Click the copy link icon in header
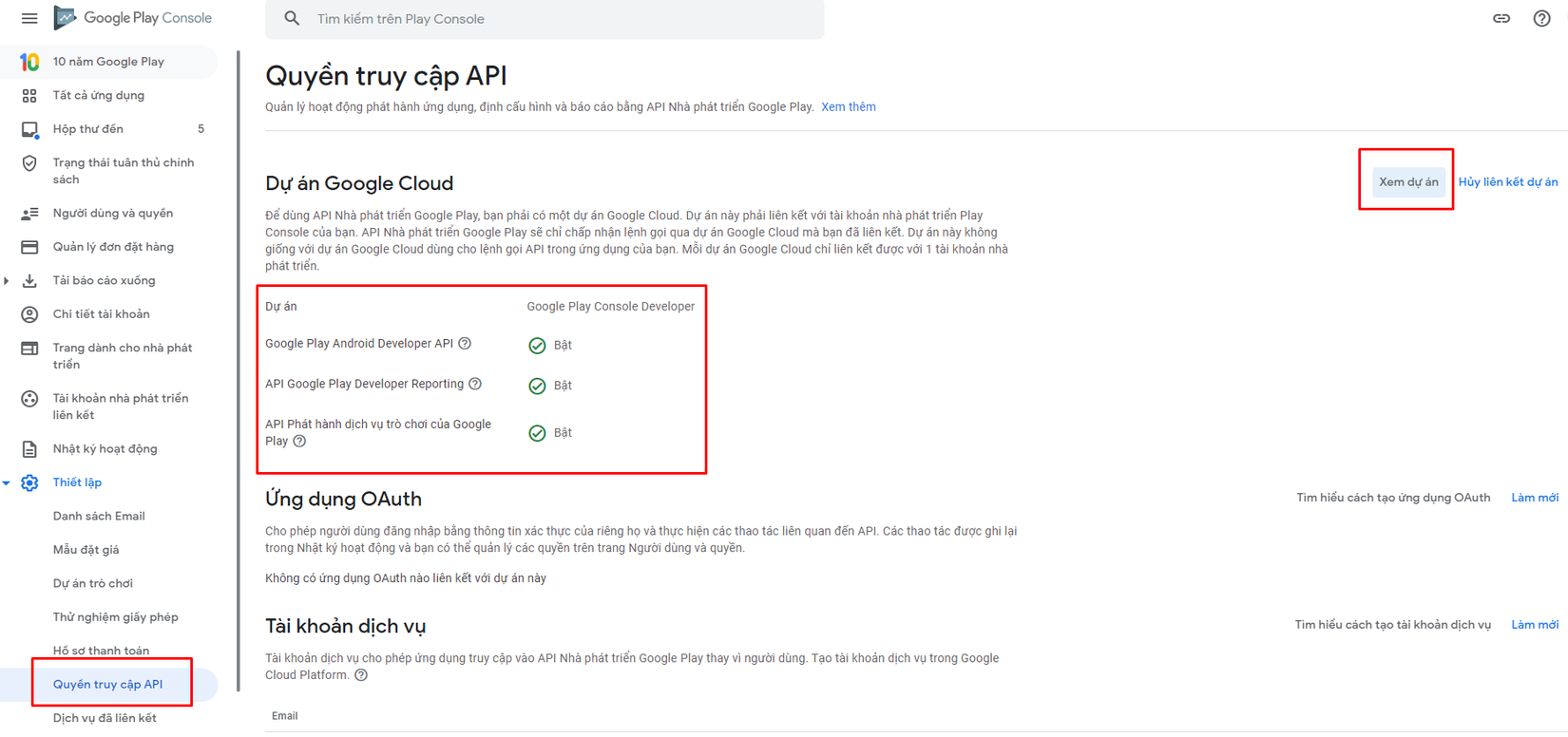1568x737 pixels. (x=1501, y=18)
